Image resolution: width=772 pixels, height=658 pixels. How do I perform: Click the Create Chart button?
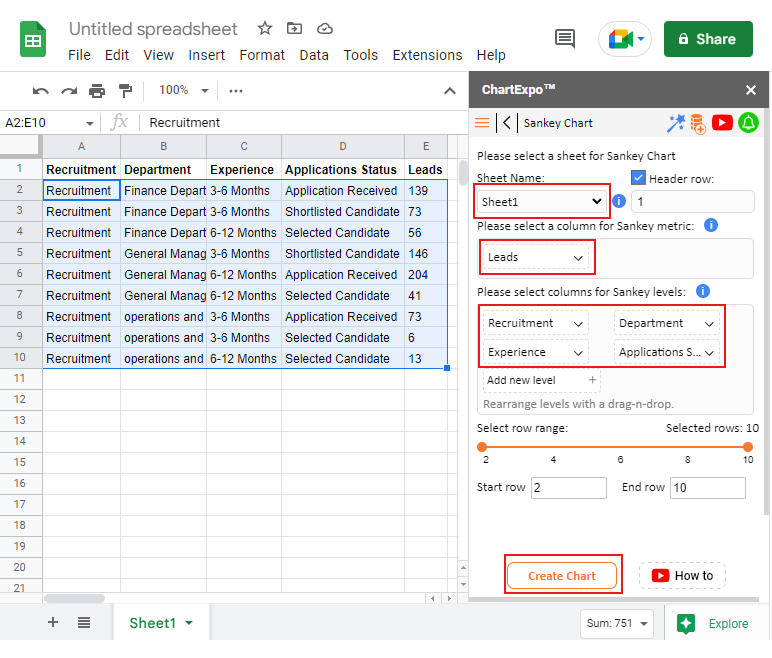(x=562, y=576)
